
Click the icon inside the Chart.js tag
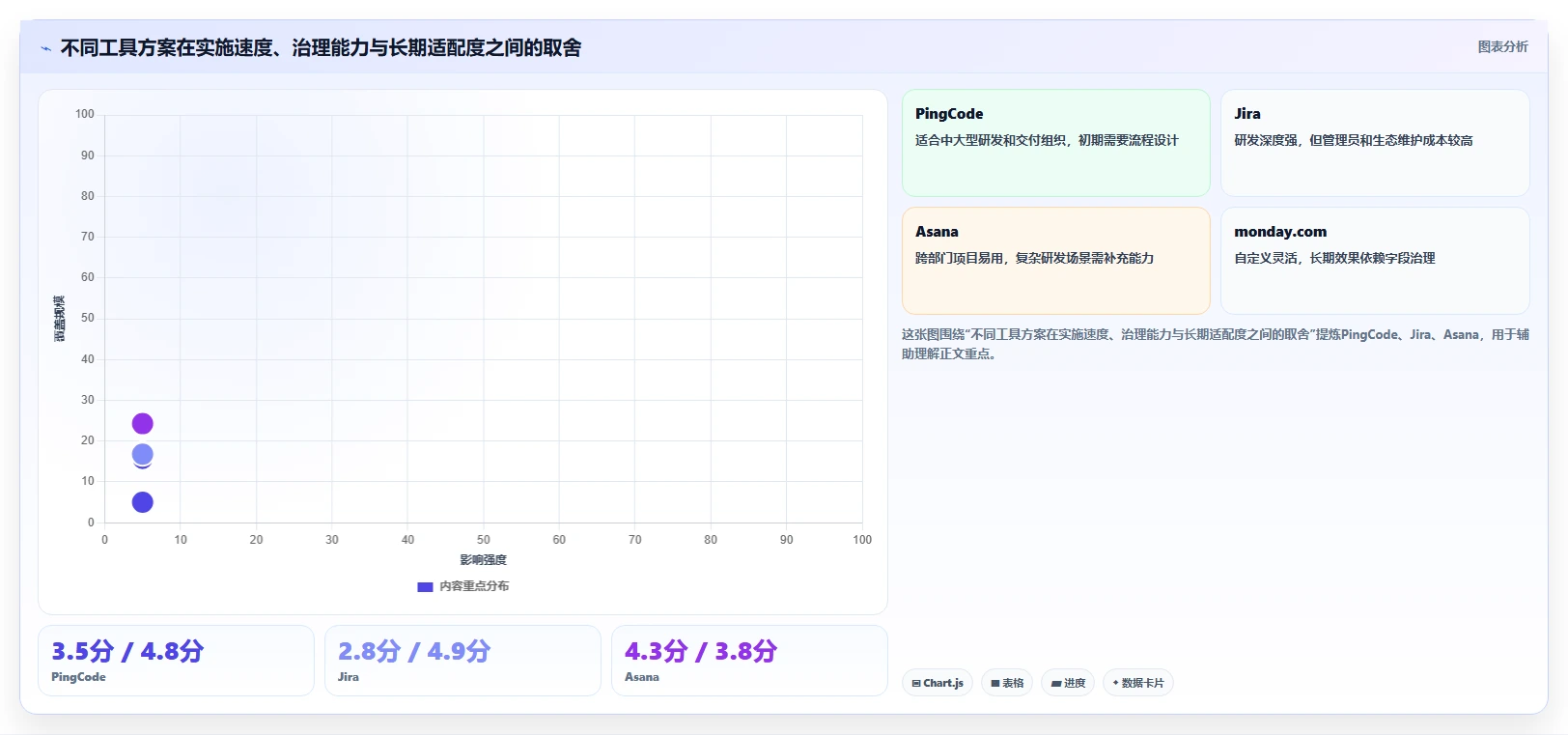[x=916, y=683]
